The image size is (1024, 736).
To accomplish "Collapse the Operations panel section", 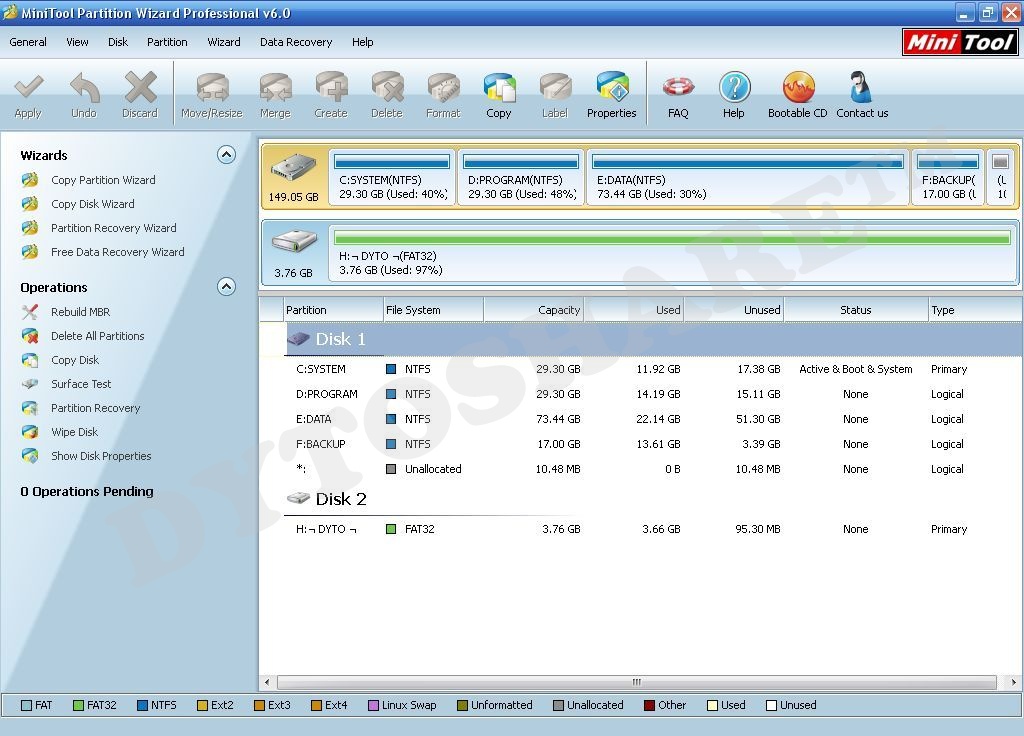I will click(226, 287).
